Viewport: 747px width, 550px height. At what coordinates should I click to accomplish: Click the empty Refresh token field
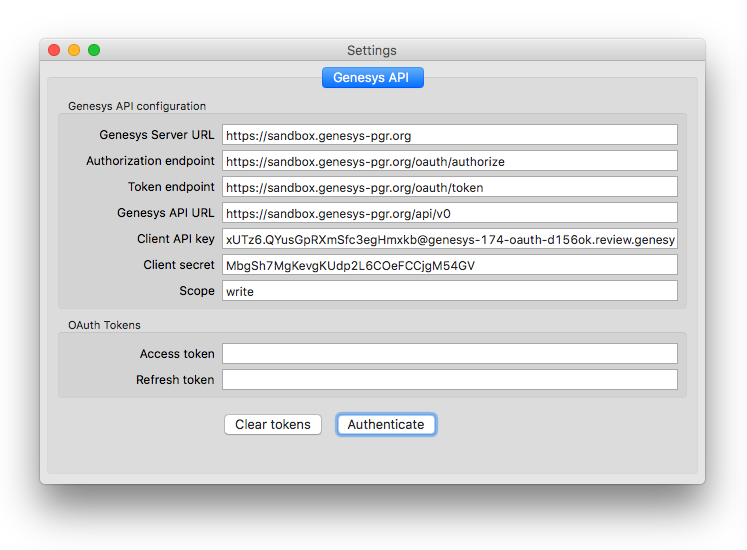click(x=450, y=380)
